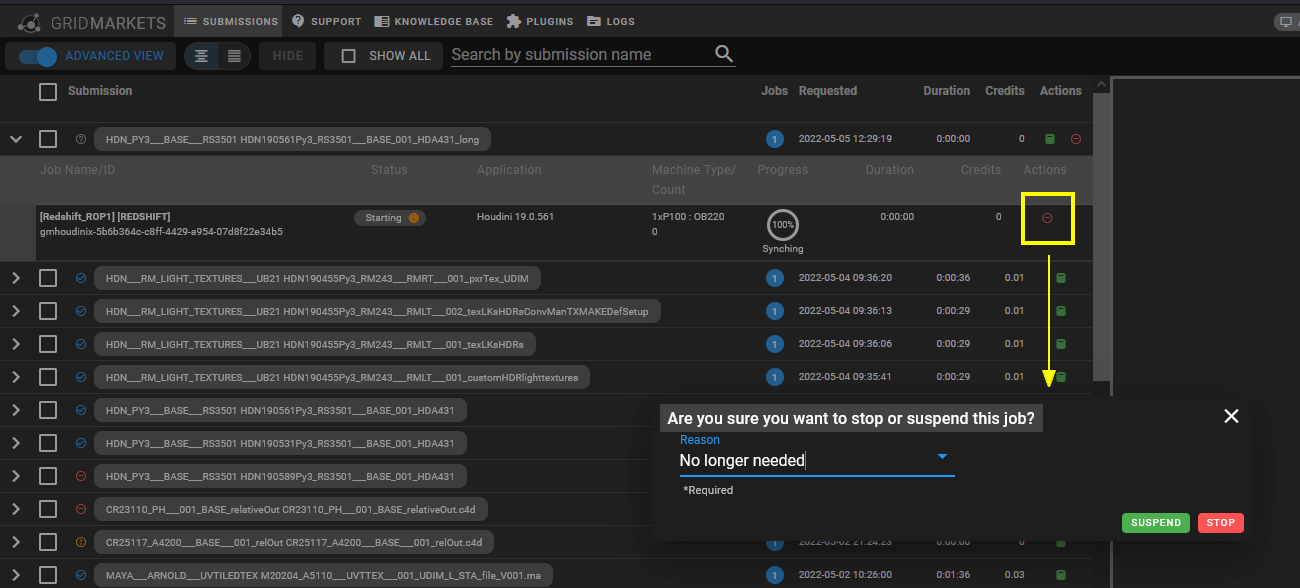Open the Support tab
This screenshot has width=1300, height=588.
point(327,21)
